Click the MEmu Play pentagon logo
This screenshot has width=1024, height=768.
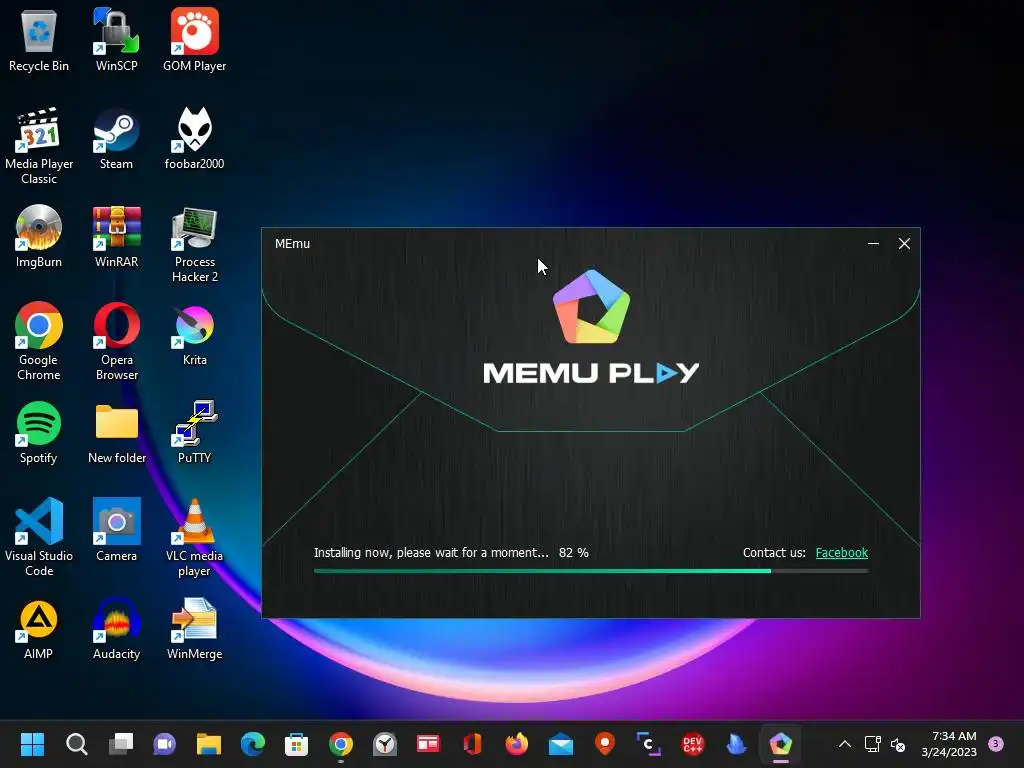[591, 306]
